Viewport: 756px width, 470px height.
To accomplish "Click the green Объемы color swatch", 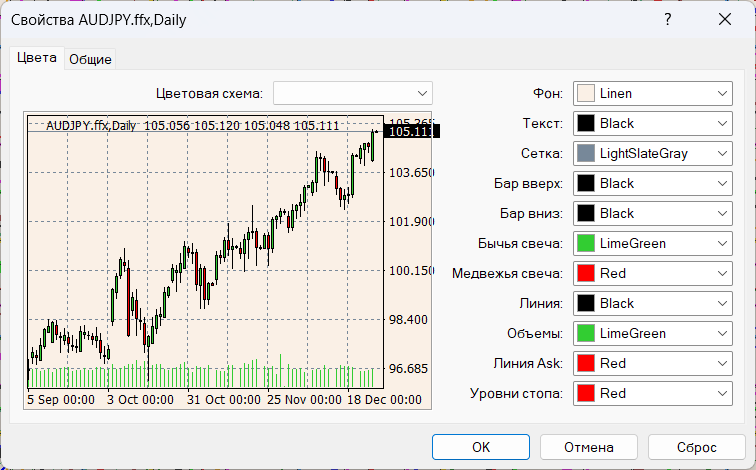I will click(586, 333).
